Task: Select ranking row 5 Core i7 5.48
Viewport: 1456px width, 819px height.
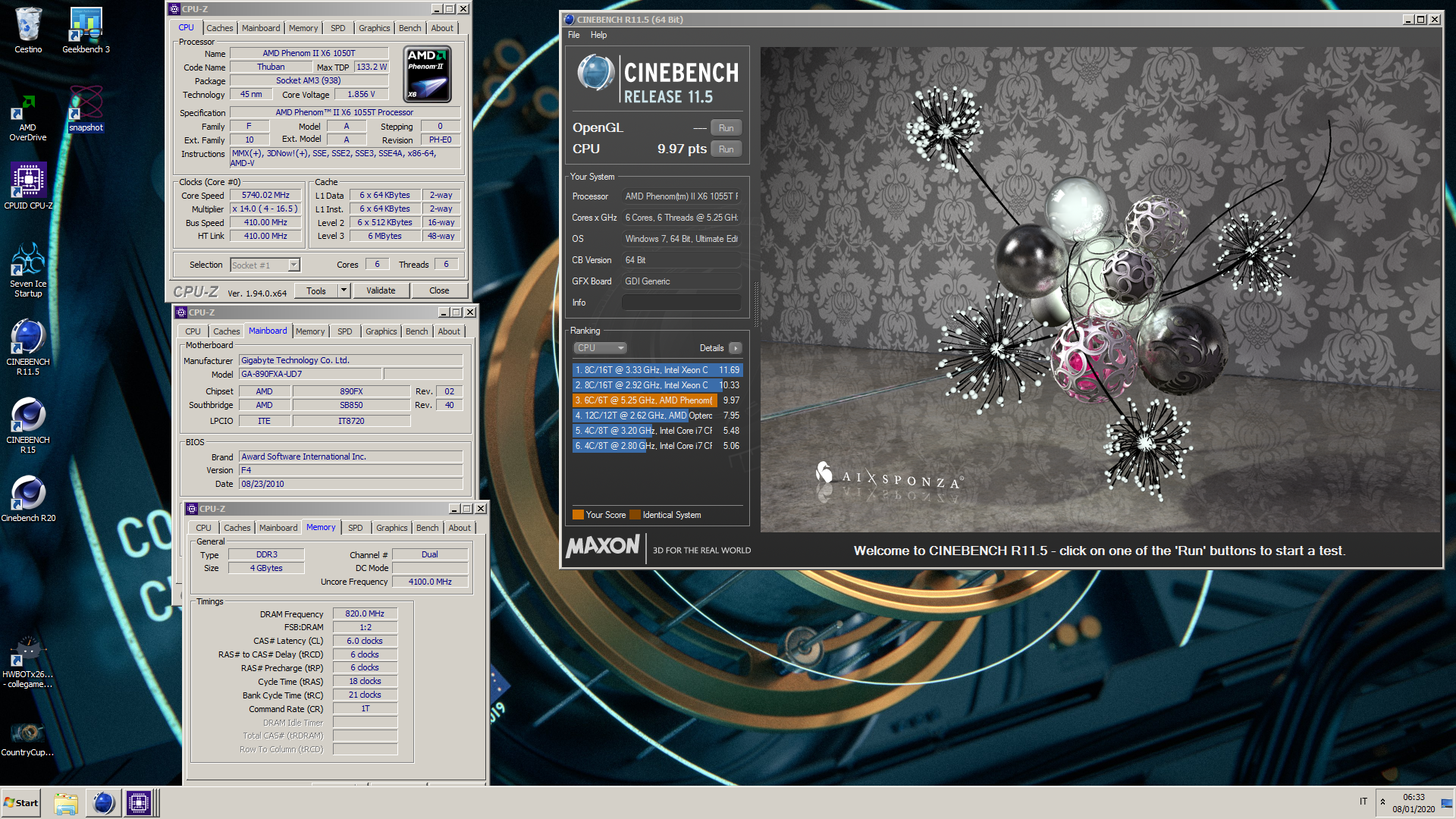Action: [657, 431]
